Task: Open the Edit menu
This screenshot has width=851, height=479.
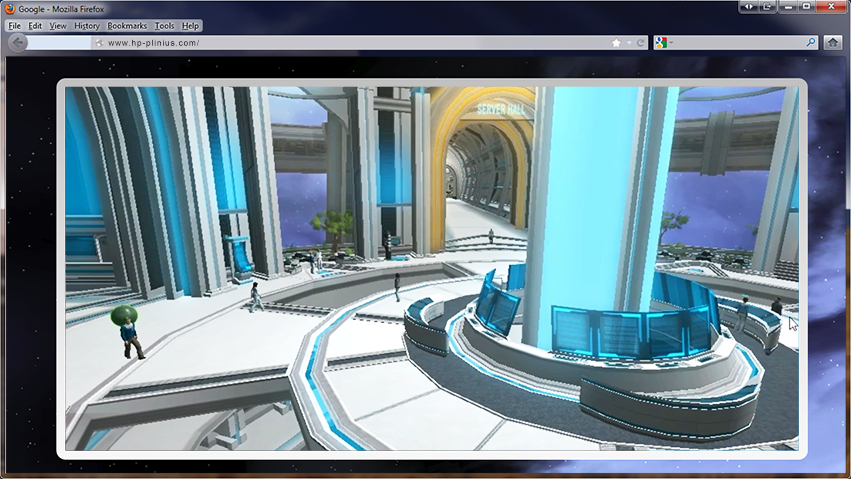Action: click(35, 25)
